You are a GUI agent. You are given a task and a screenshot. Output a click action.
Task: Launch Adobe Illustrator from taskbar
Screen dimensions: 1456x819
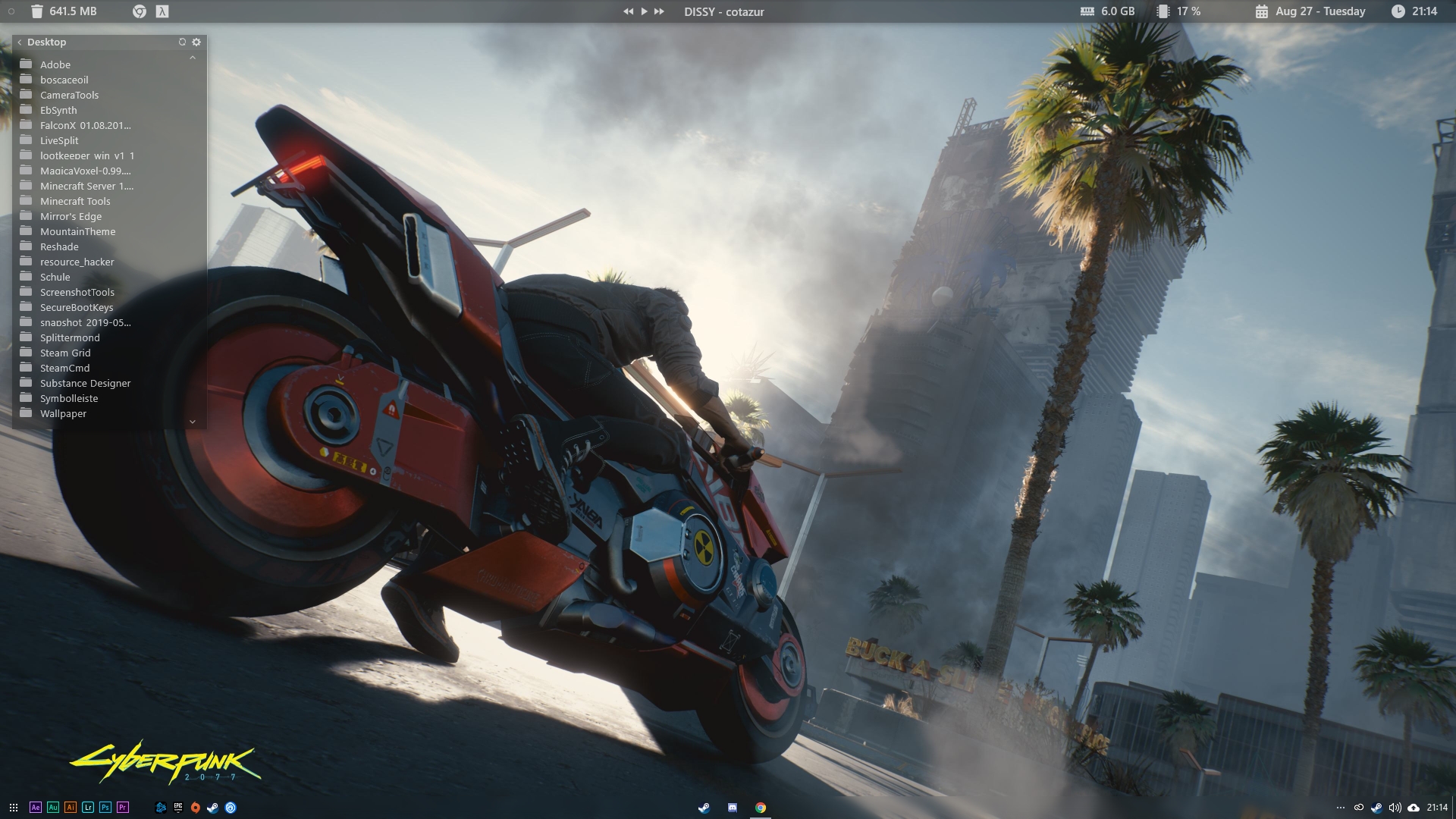(71, 808)
